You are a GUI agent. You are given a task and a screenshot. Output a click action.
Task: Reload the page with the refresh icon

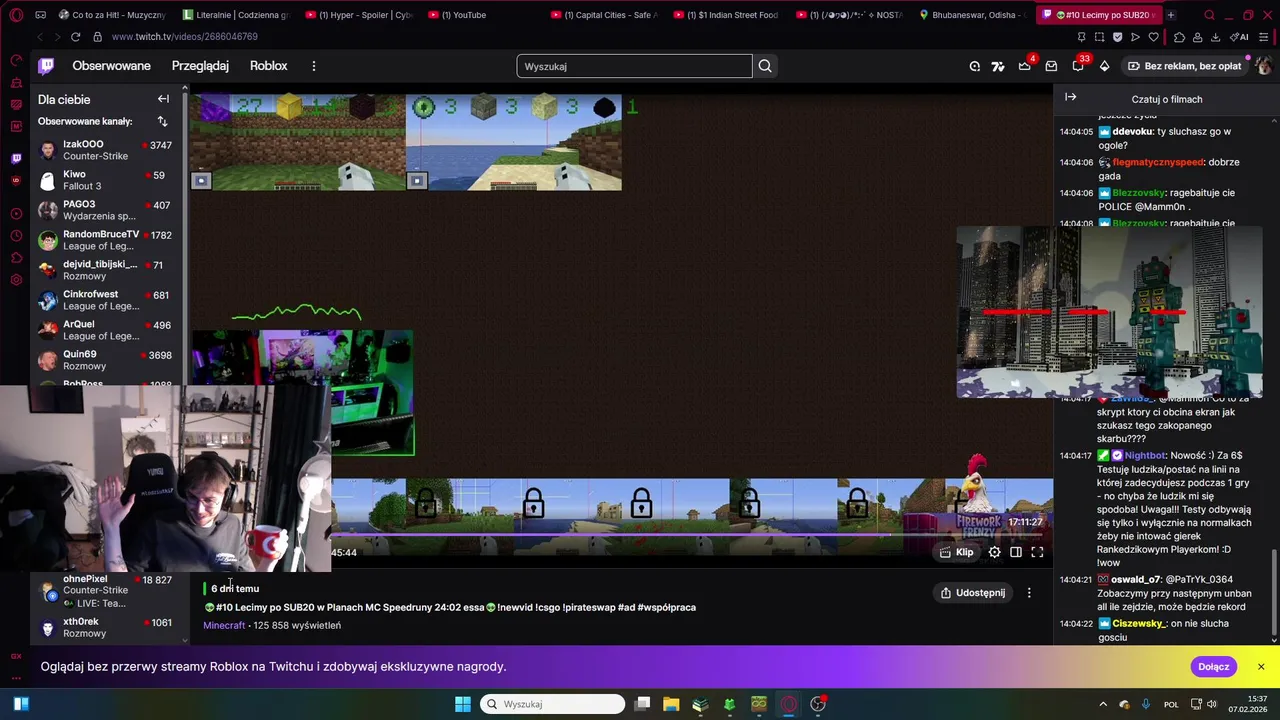pos(75,37)
